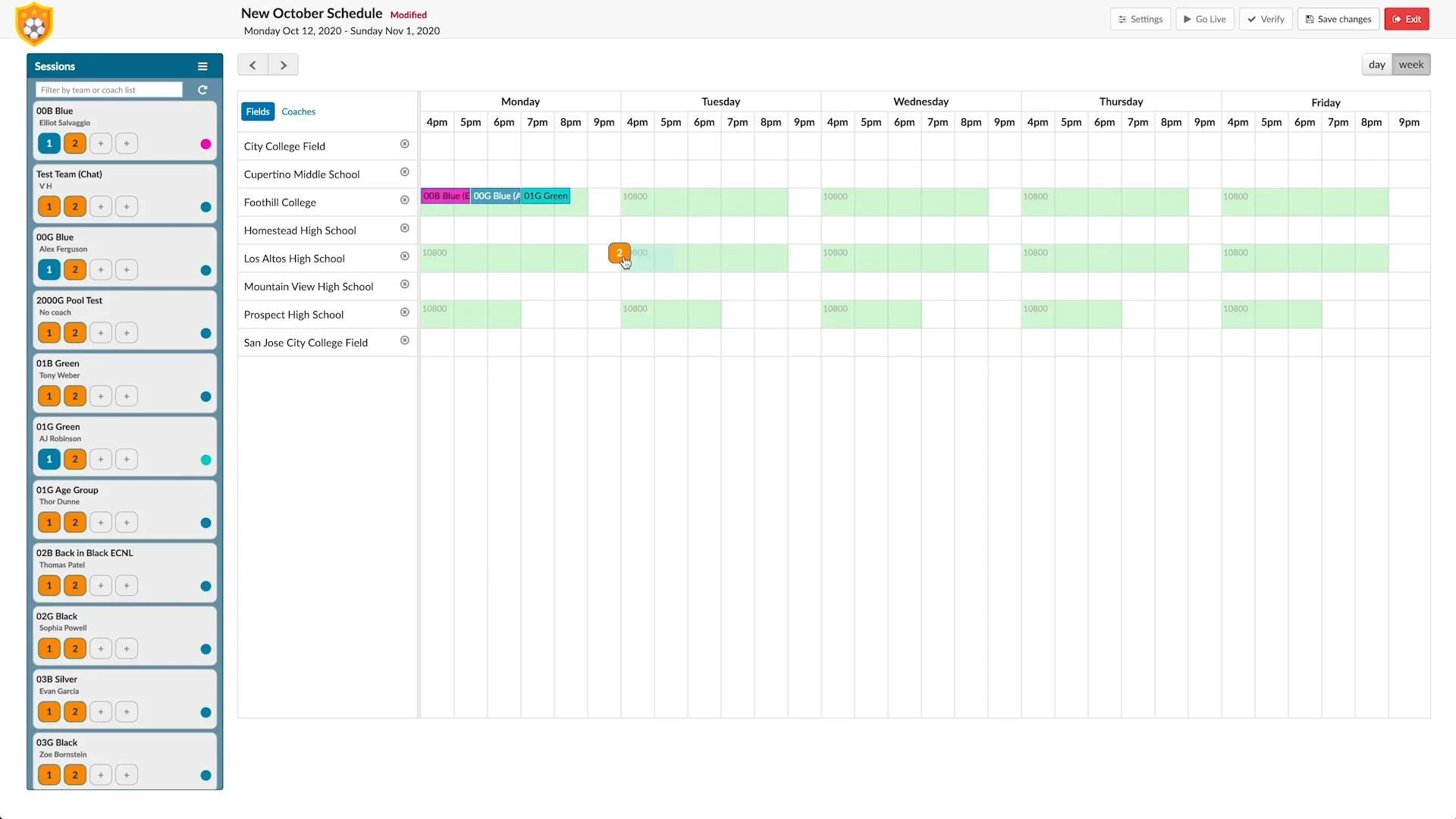The width and height of the screenshot is (1456, 819).
Task: Add a fourth session to 01G Age Group
Action: tap(127, 522)
